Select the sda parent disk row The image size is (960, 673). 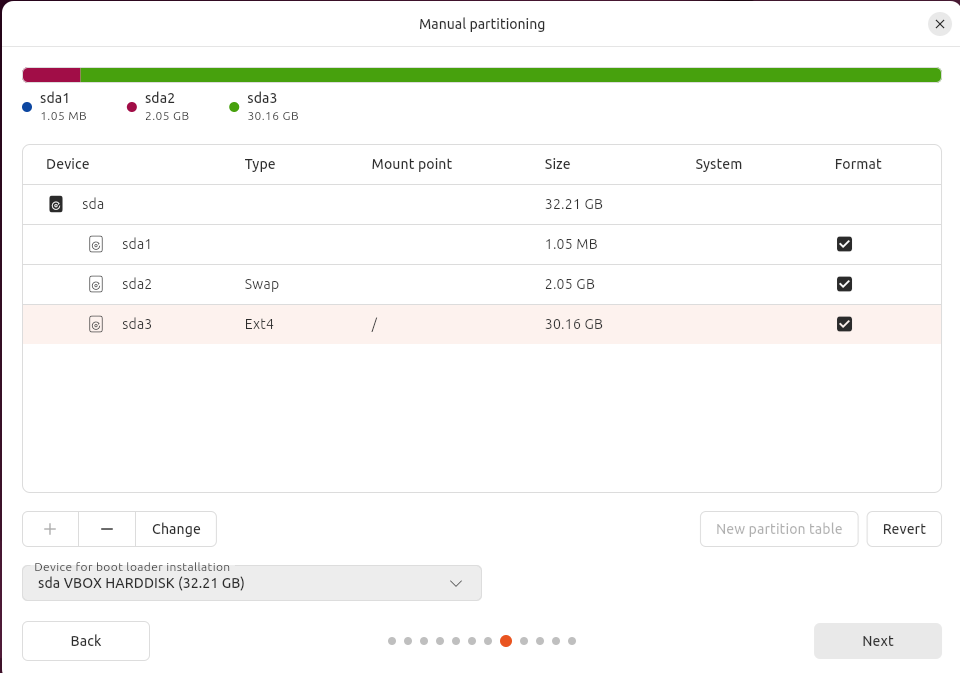(300, 204)
